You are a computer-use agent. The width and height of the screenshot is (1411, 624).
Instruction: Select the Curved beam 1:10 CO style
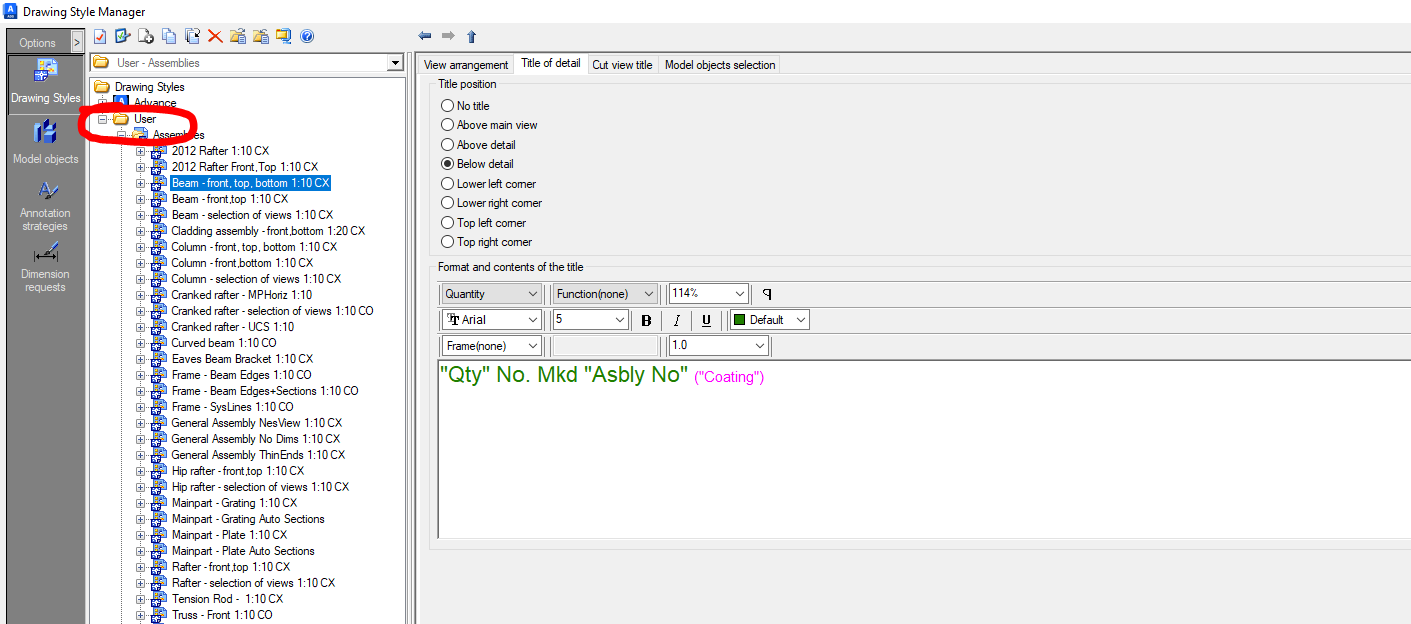(223, 342)
